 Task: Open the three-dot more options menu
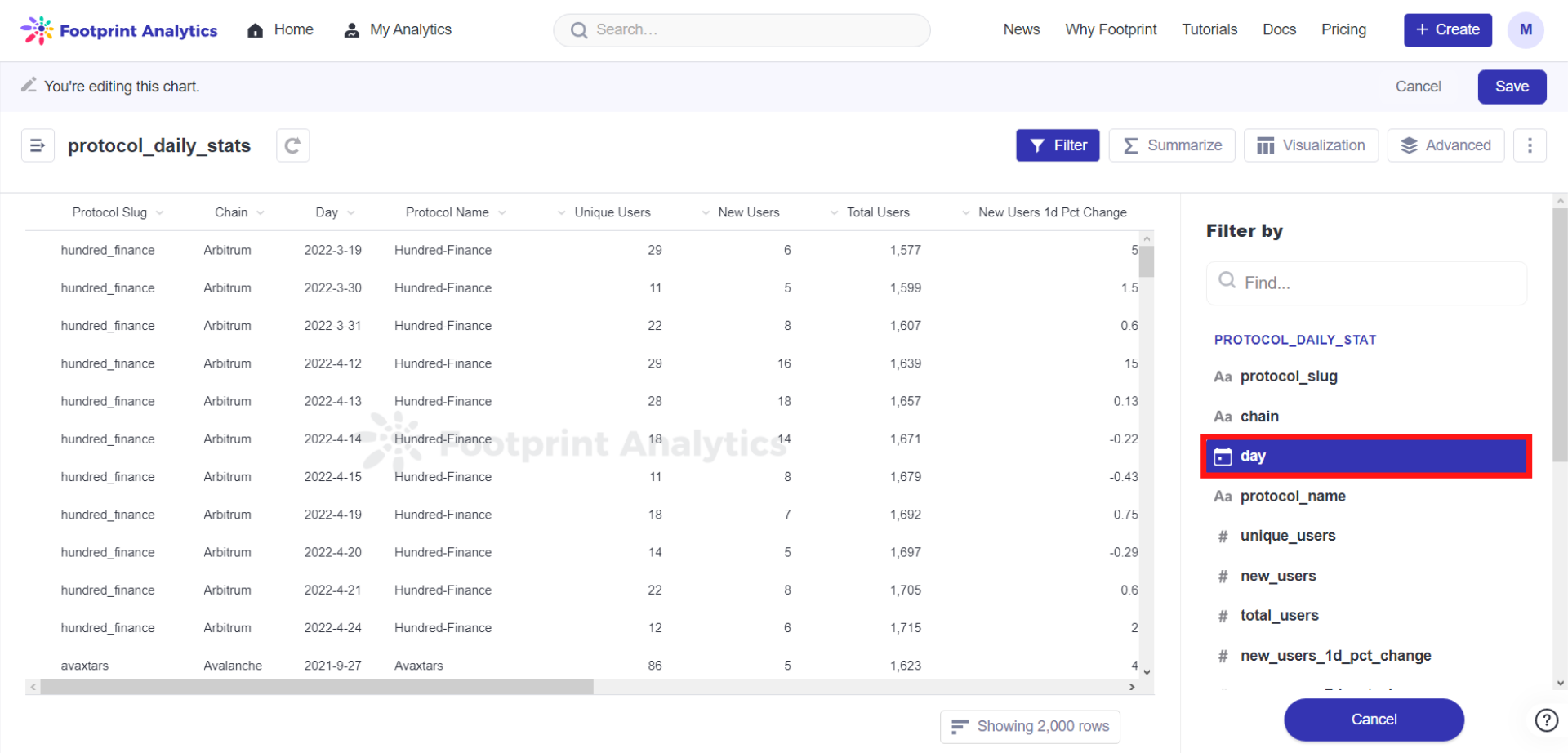[1530, 145]
